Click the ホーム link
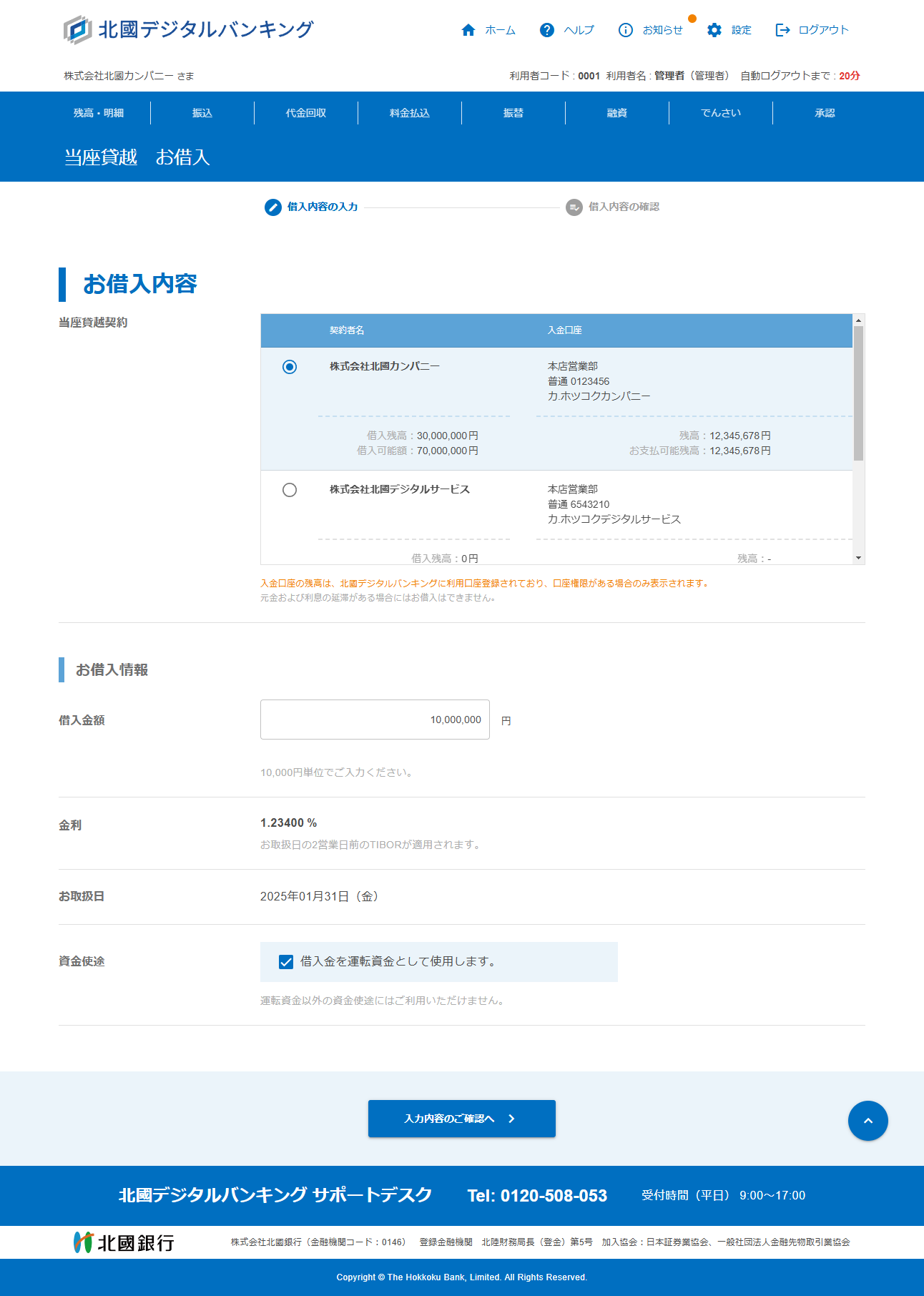 pos(500,30)
